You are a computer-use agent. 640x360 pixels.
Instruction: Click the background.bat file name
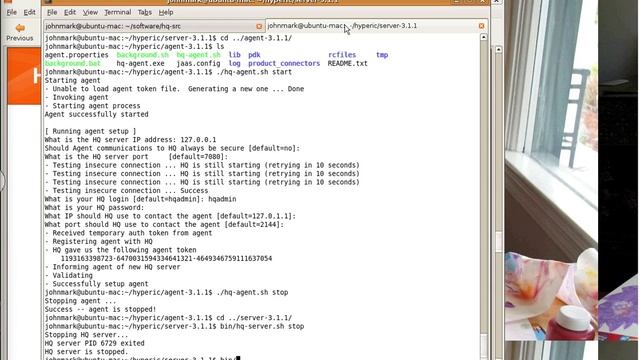coord(73,63)
